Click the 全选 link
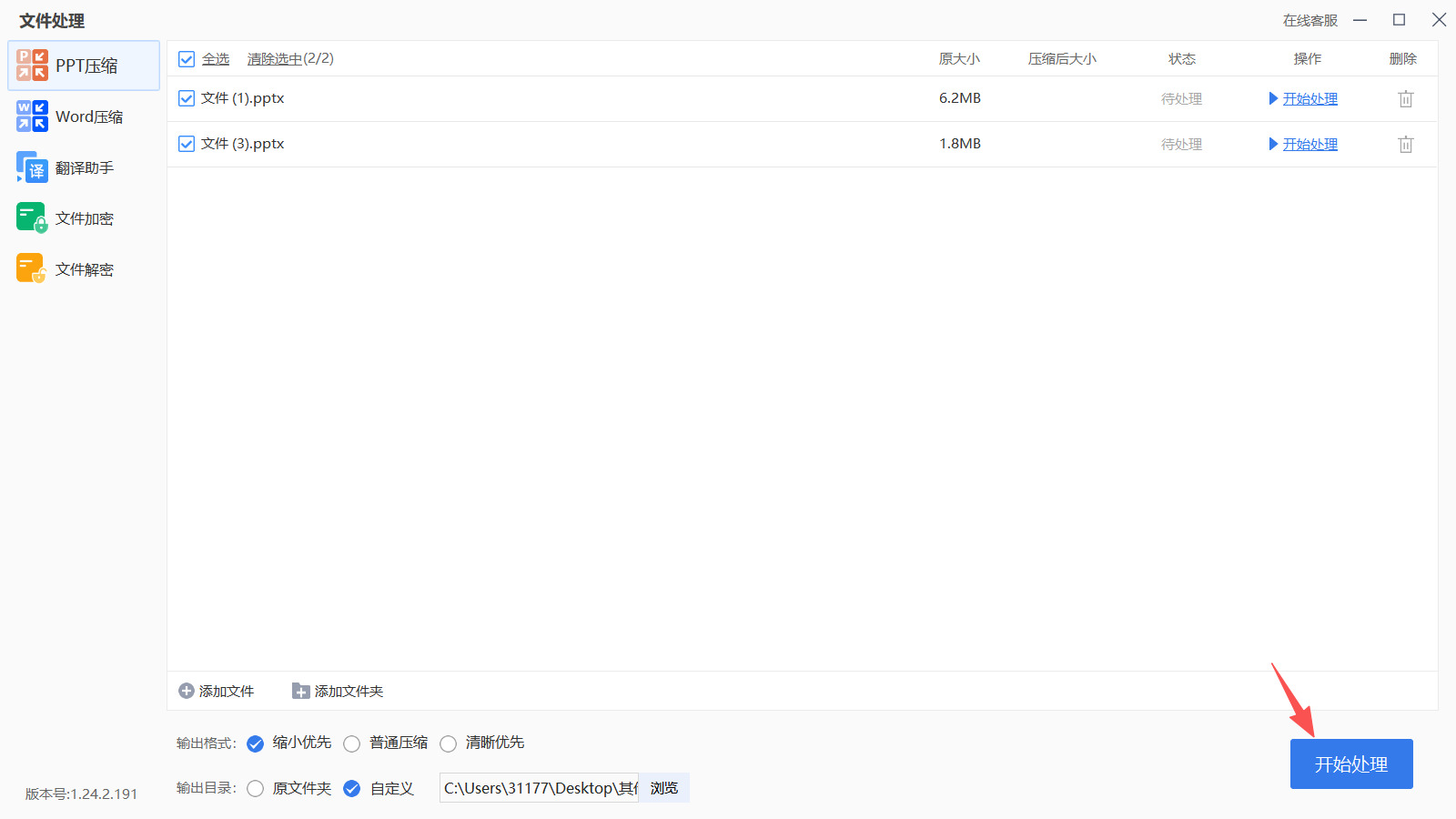The width and height of the screenshot is (1456, 819). (x=216, y=59)
